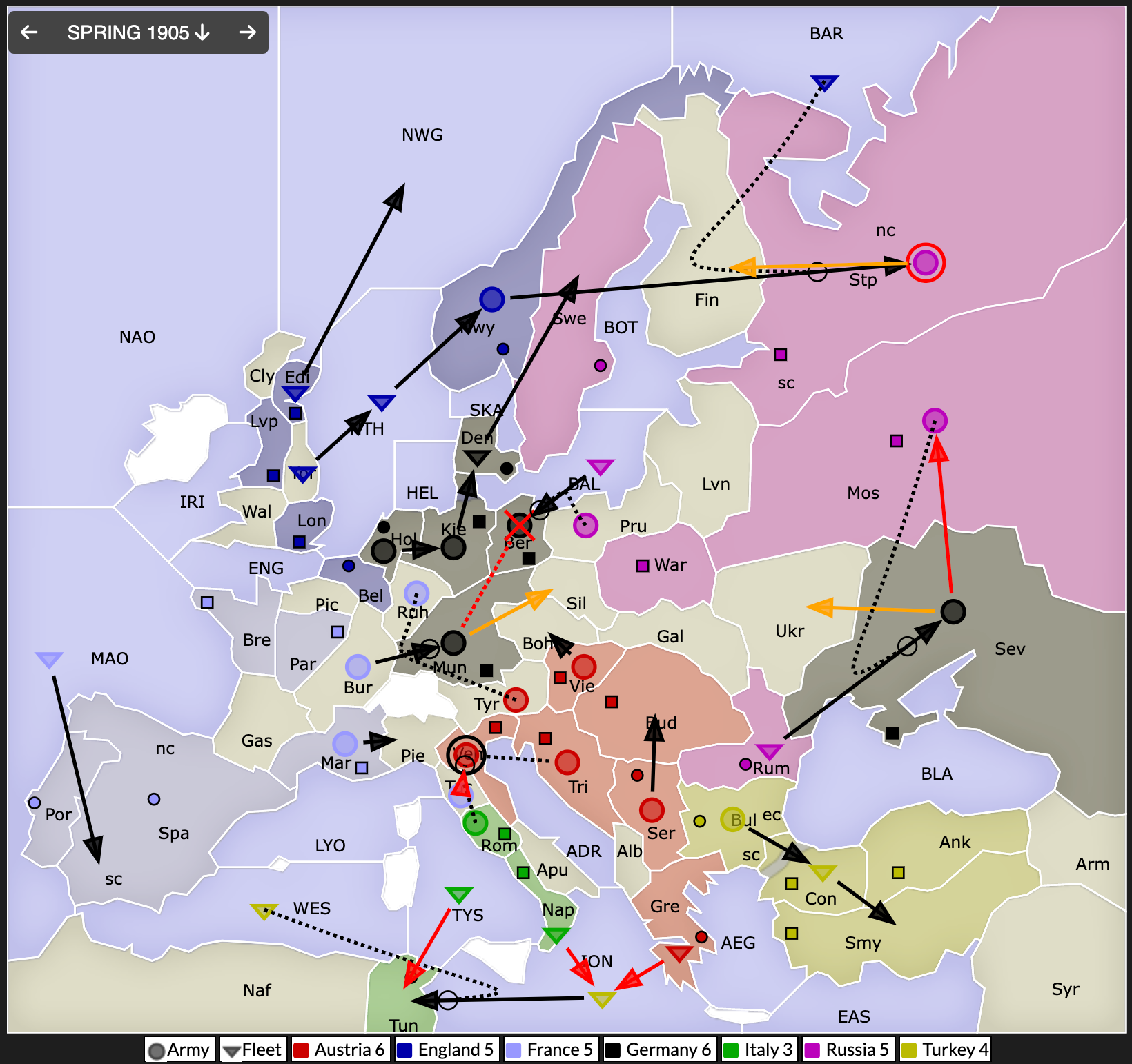Viewport: 1132px width, 1064px height.
Task: Click the English fleet in Barents Sea
Action: (x=823, y=83)
